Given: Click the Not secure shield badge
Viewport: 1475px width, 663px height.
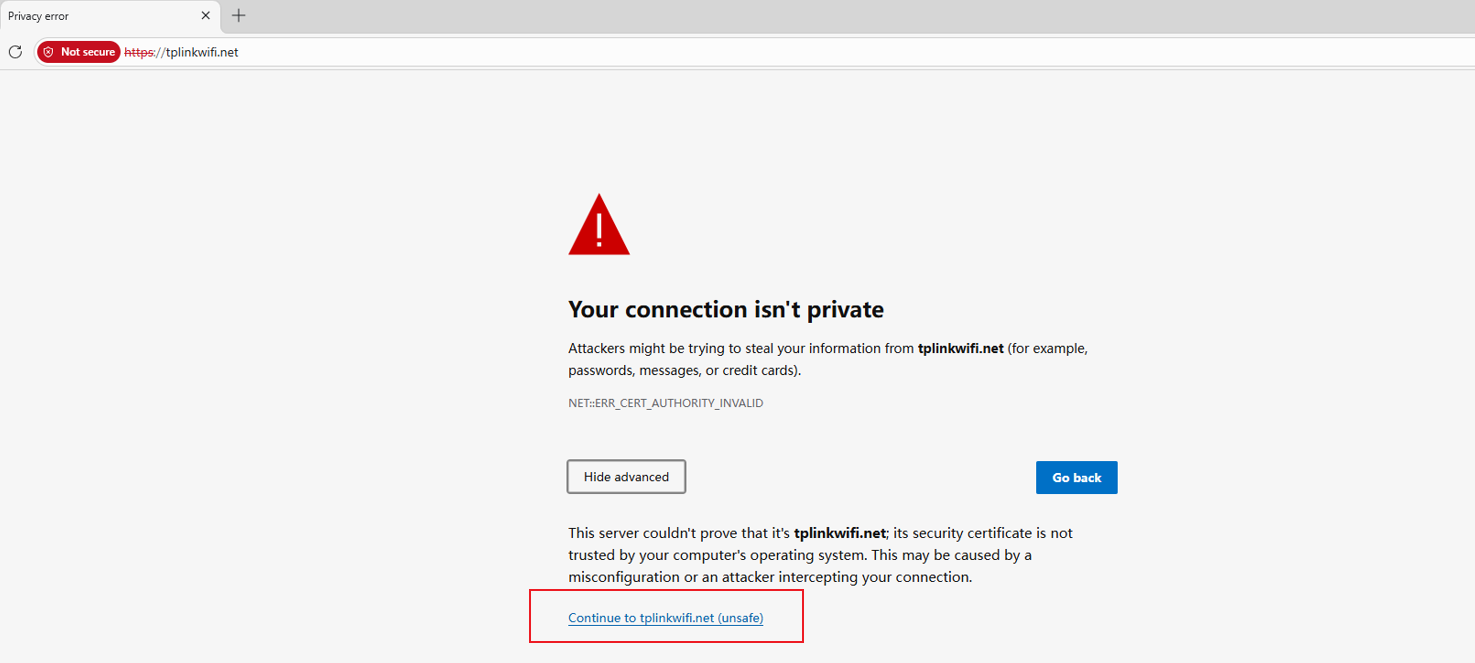Looking at the screenshot, I should click(78, 52).
